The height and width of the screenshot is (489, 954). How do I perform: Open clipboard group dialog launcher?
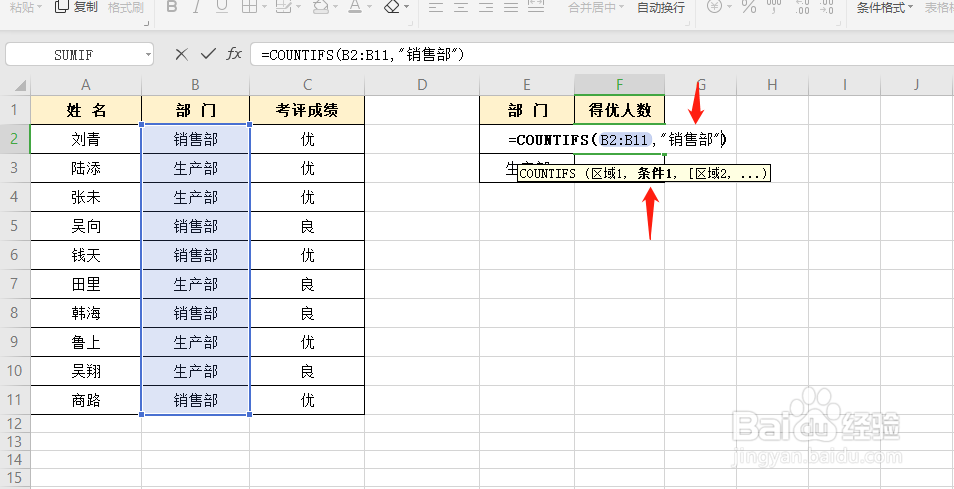(146, 23)
